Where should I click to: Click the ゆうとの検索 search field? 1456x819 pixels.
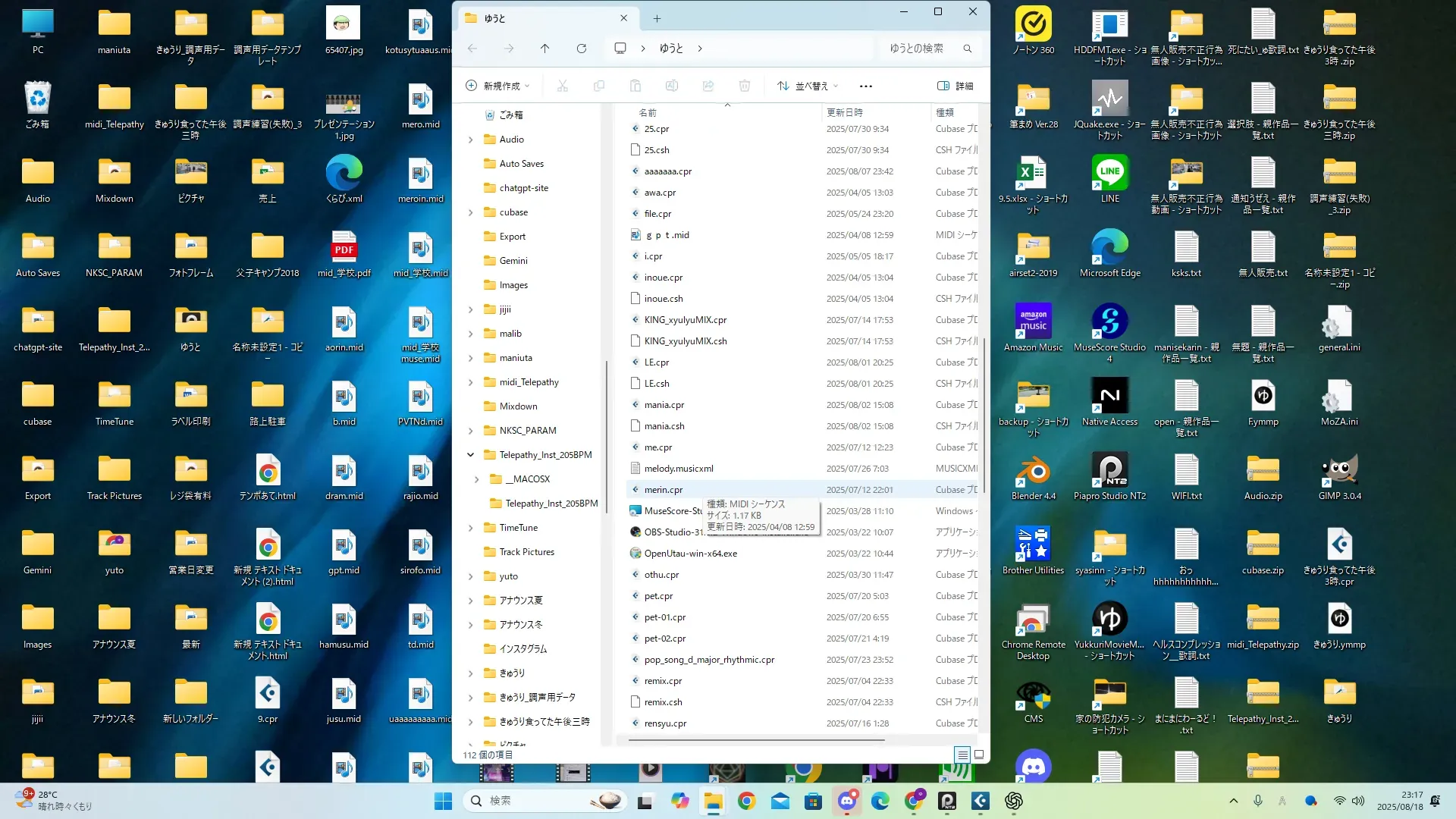[917, 49]
